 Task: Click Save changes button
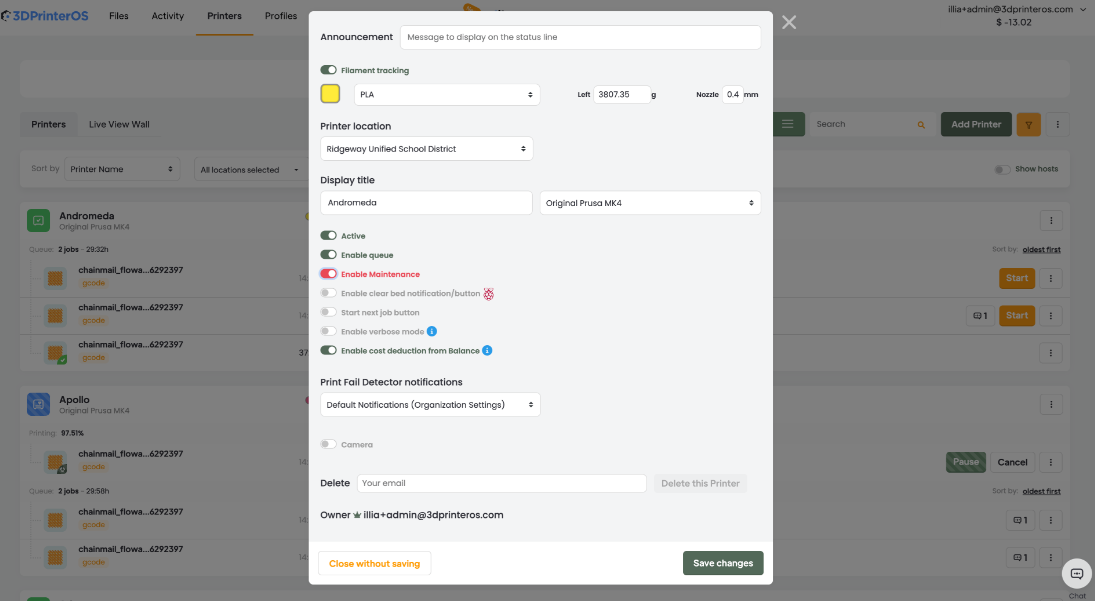[723, 563]
